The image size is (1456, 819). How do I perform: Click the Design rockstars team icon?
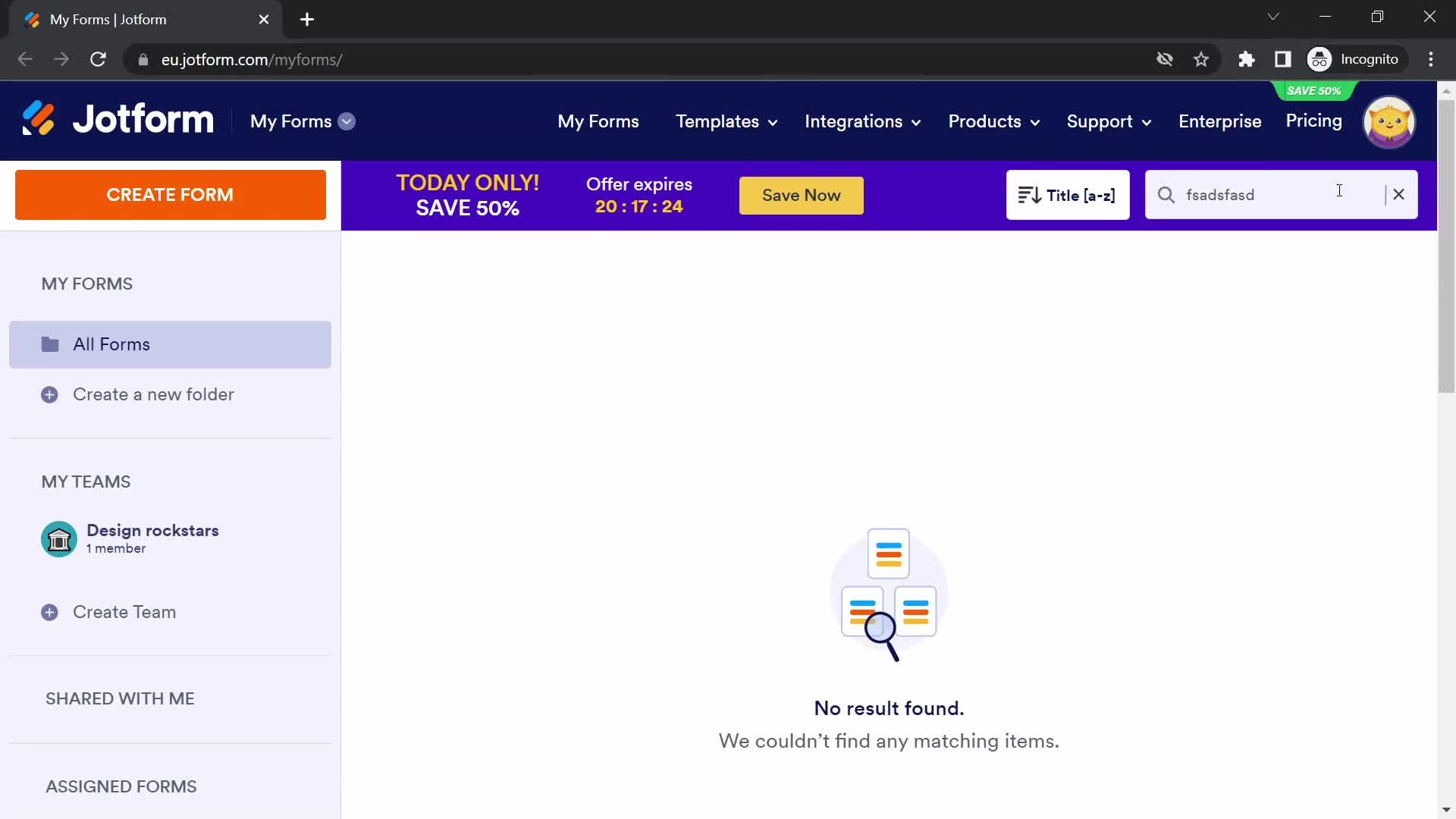(x=59, y=538)
